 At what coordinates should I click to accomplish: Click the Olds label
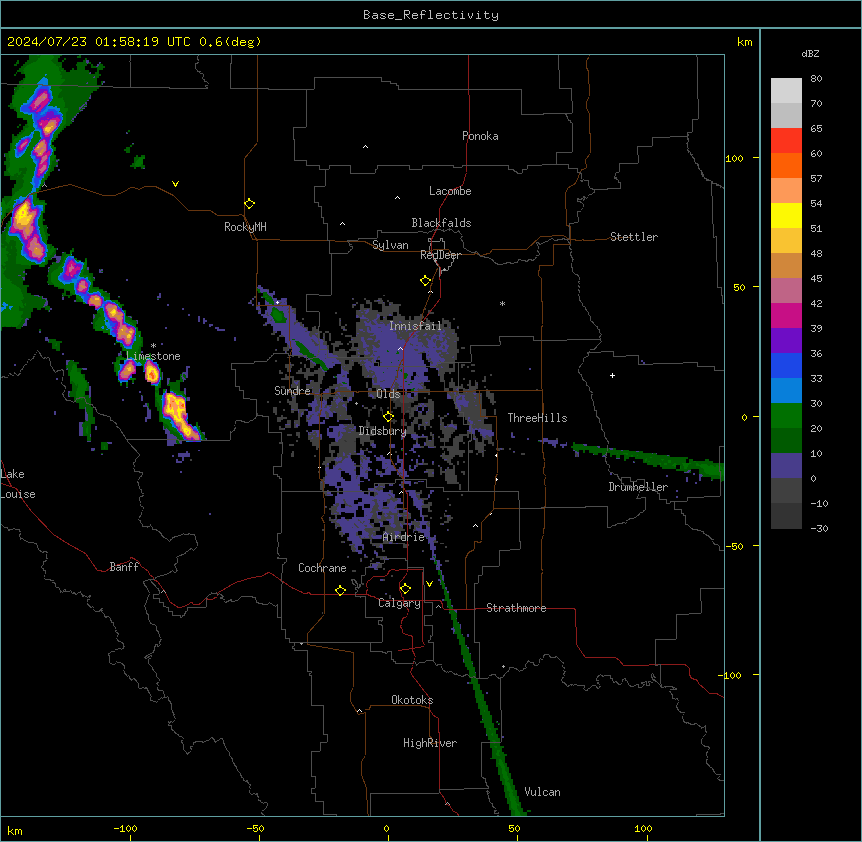click(388, 394)
